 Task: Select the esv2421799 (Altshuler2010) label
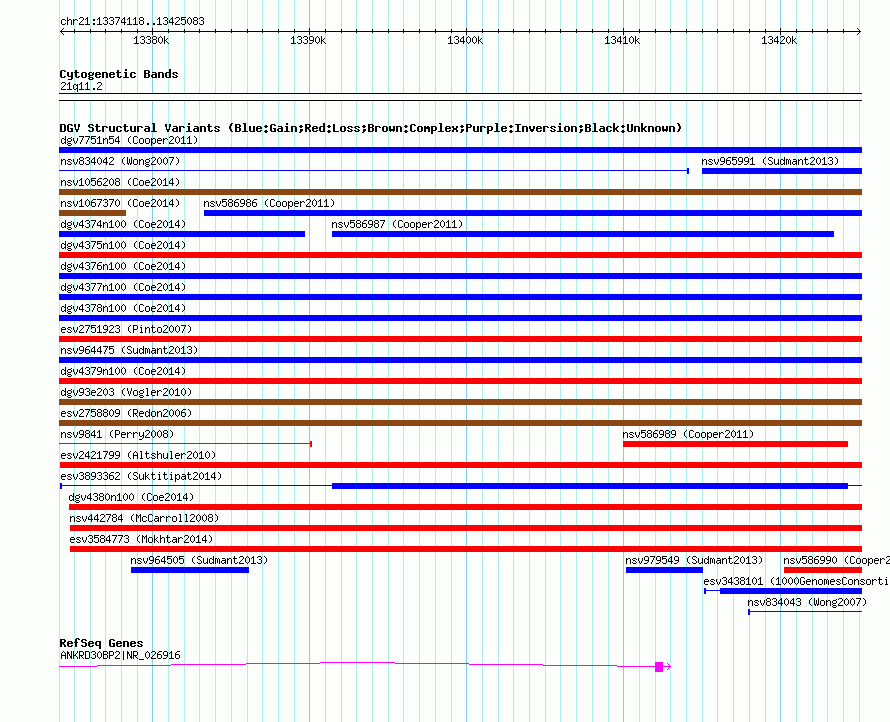(x=138, y=455)
